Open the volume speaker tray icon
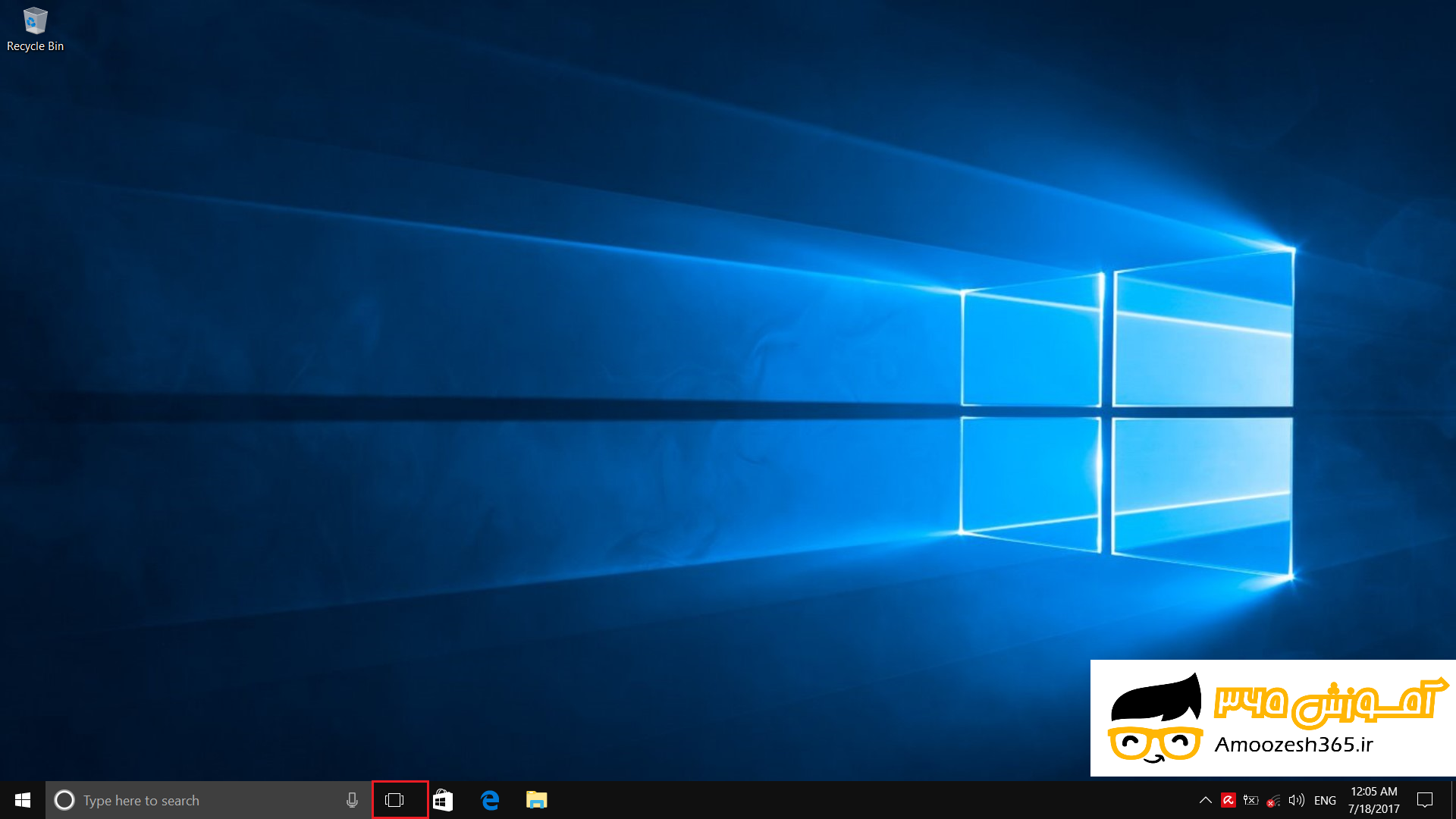 [x=1297, y=800]
